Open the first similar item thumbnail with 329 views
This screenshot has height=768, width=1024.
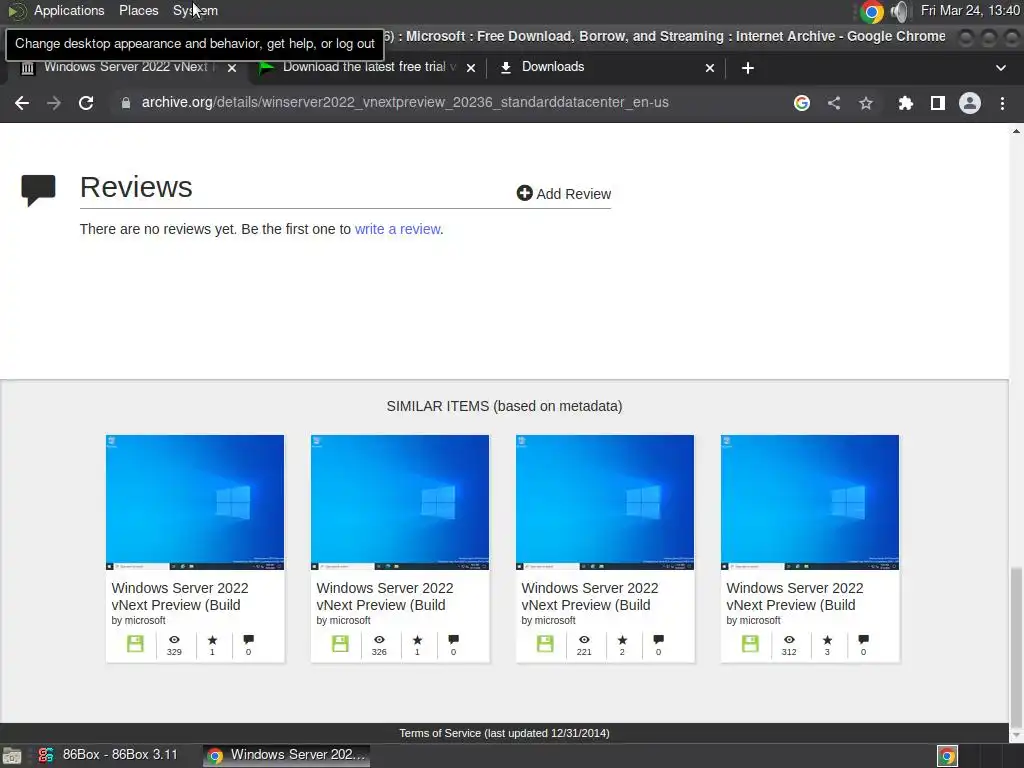[x=195, y=502]
